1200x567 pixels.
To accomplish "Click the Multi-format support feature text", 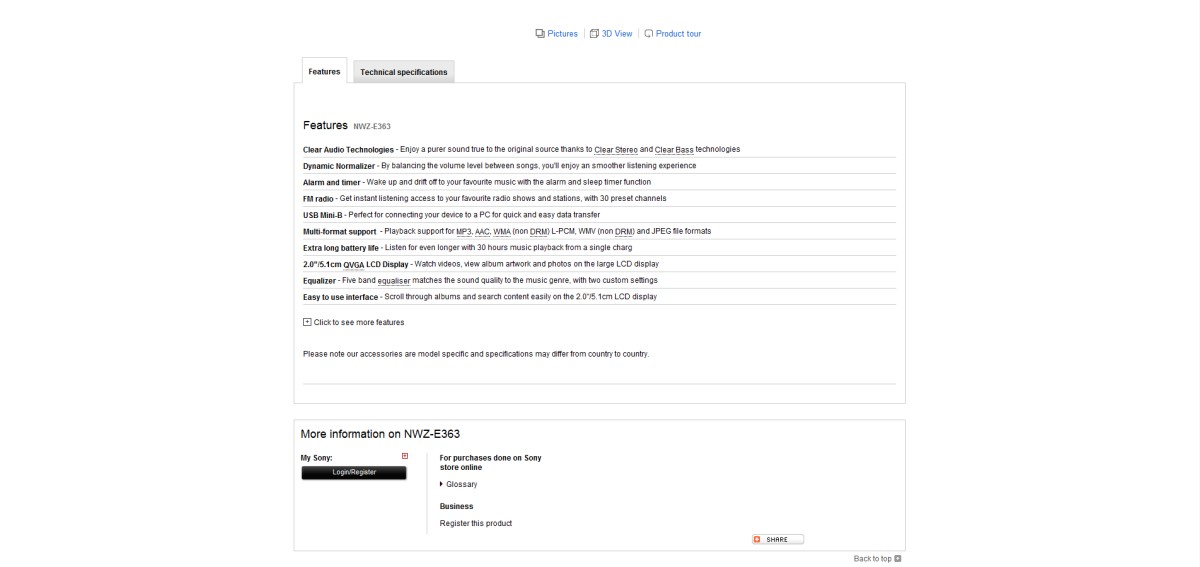I will (340, 231).
